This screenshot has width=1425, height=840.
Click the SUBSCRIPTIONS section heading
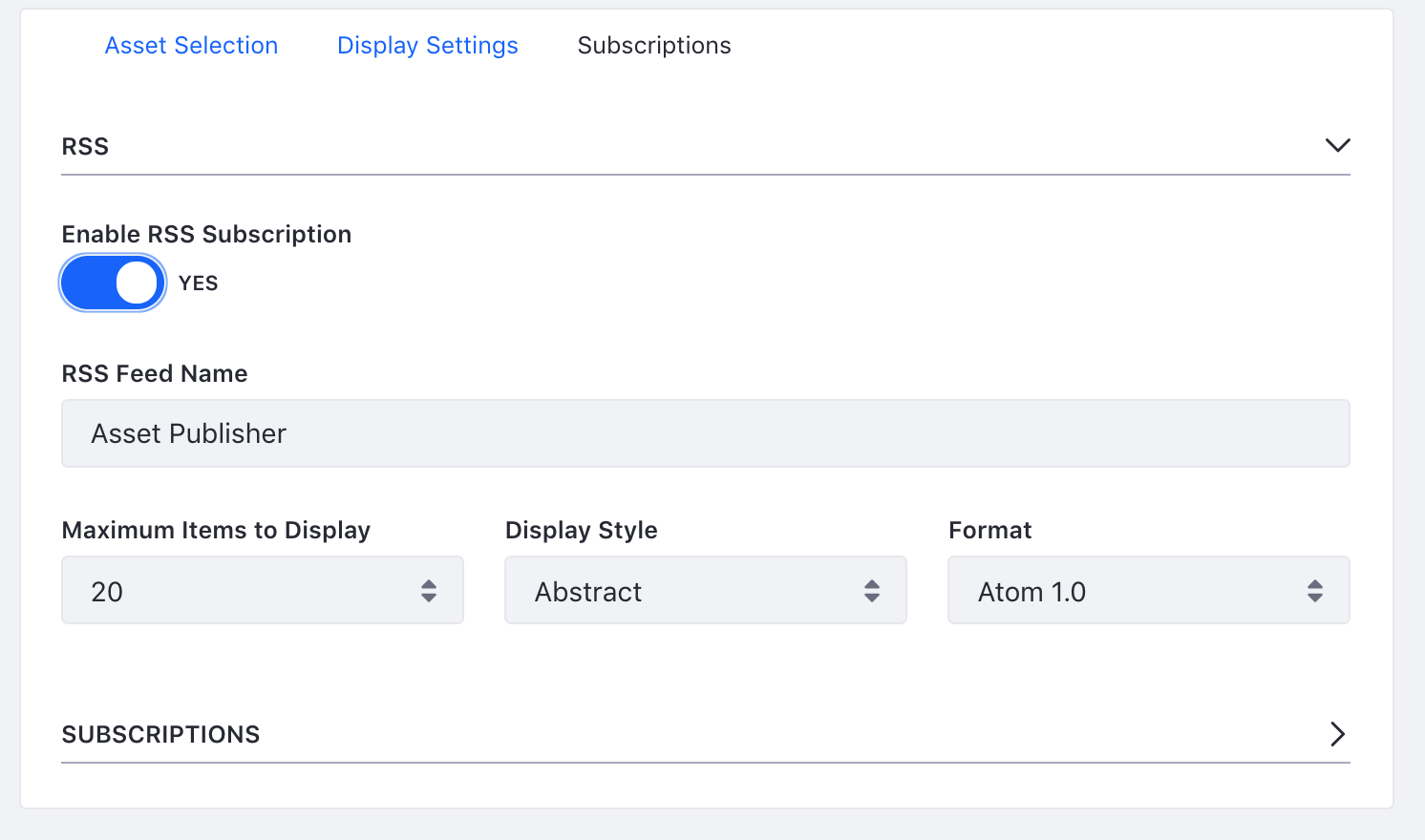[161, 734]
